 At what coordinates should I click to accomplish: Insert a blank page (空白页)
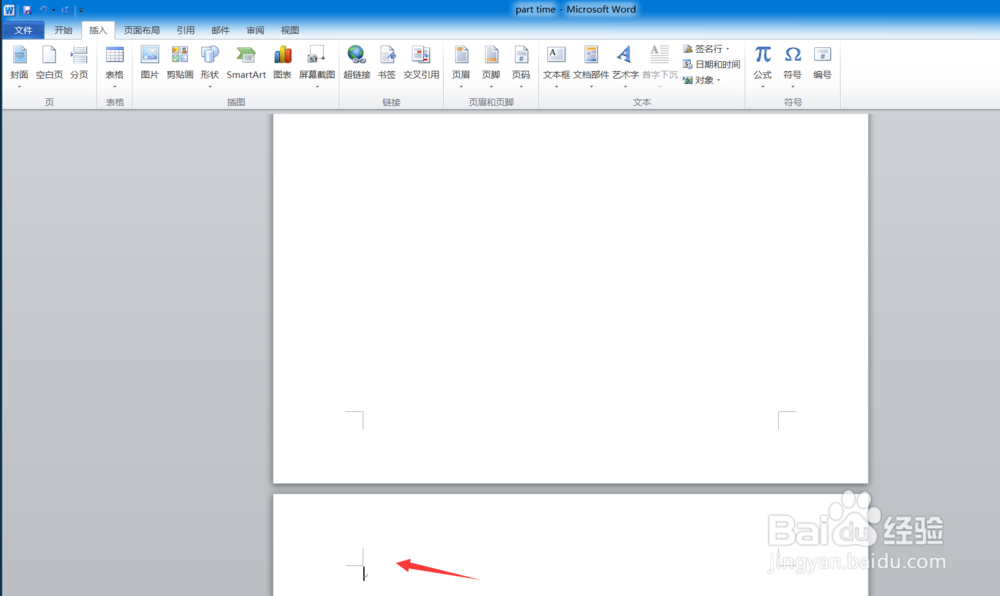point(49,63)
